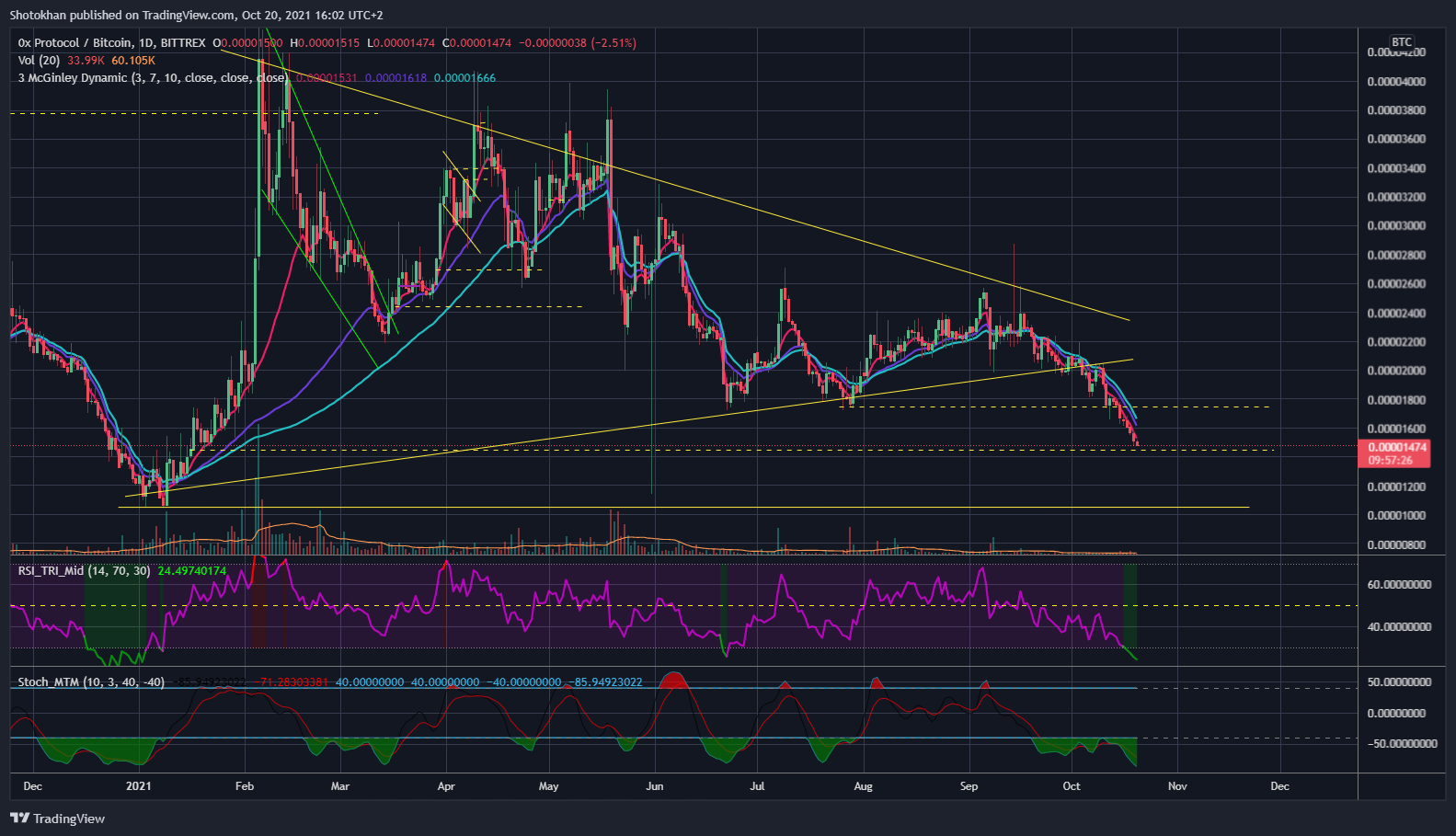Click price axis label '0.00003000'
The height and width of the screenshot is (836, 1456).
[1396, 226]
